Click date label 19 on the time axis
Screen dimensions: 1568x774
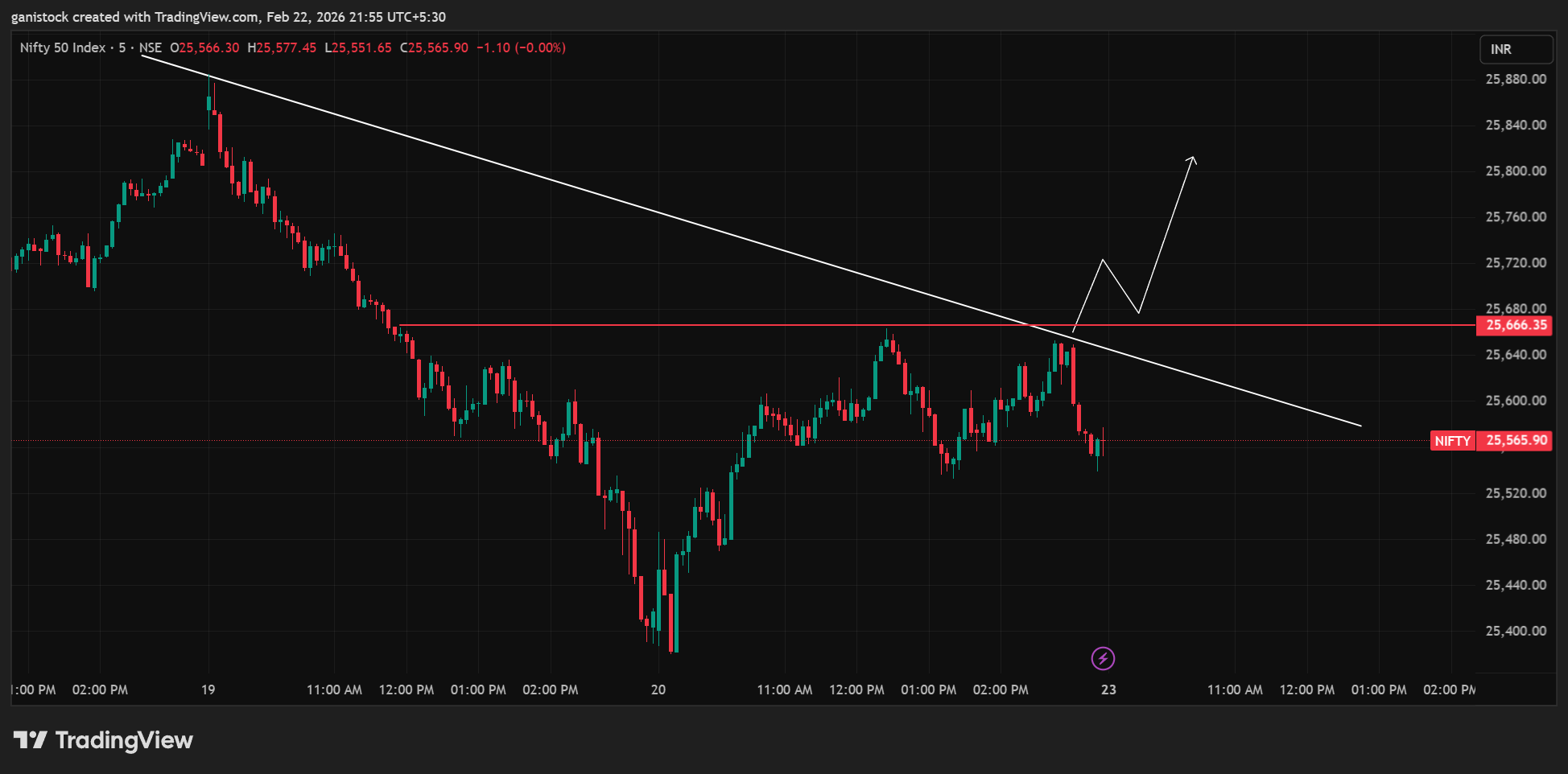208,690
